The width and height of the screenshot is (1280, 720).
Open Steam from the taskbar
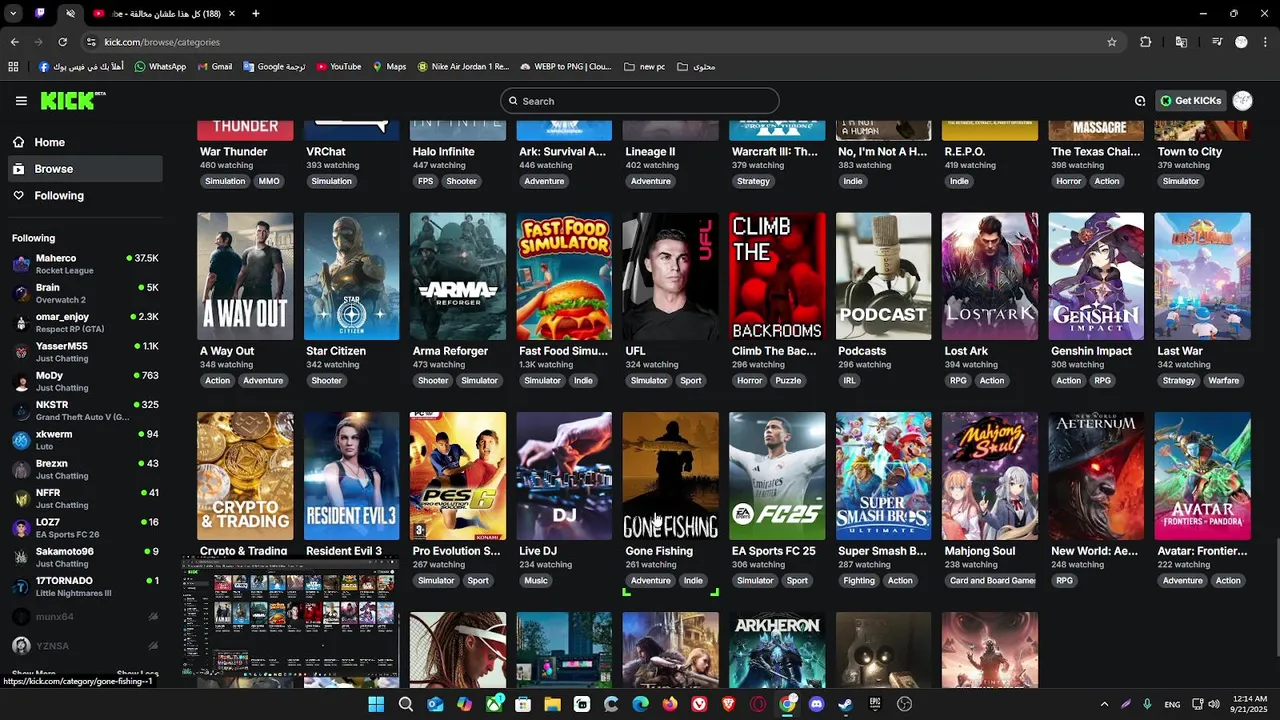coord(846,704)
